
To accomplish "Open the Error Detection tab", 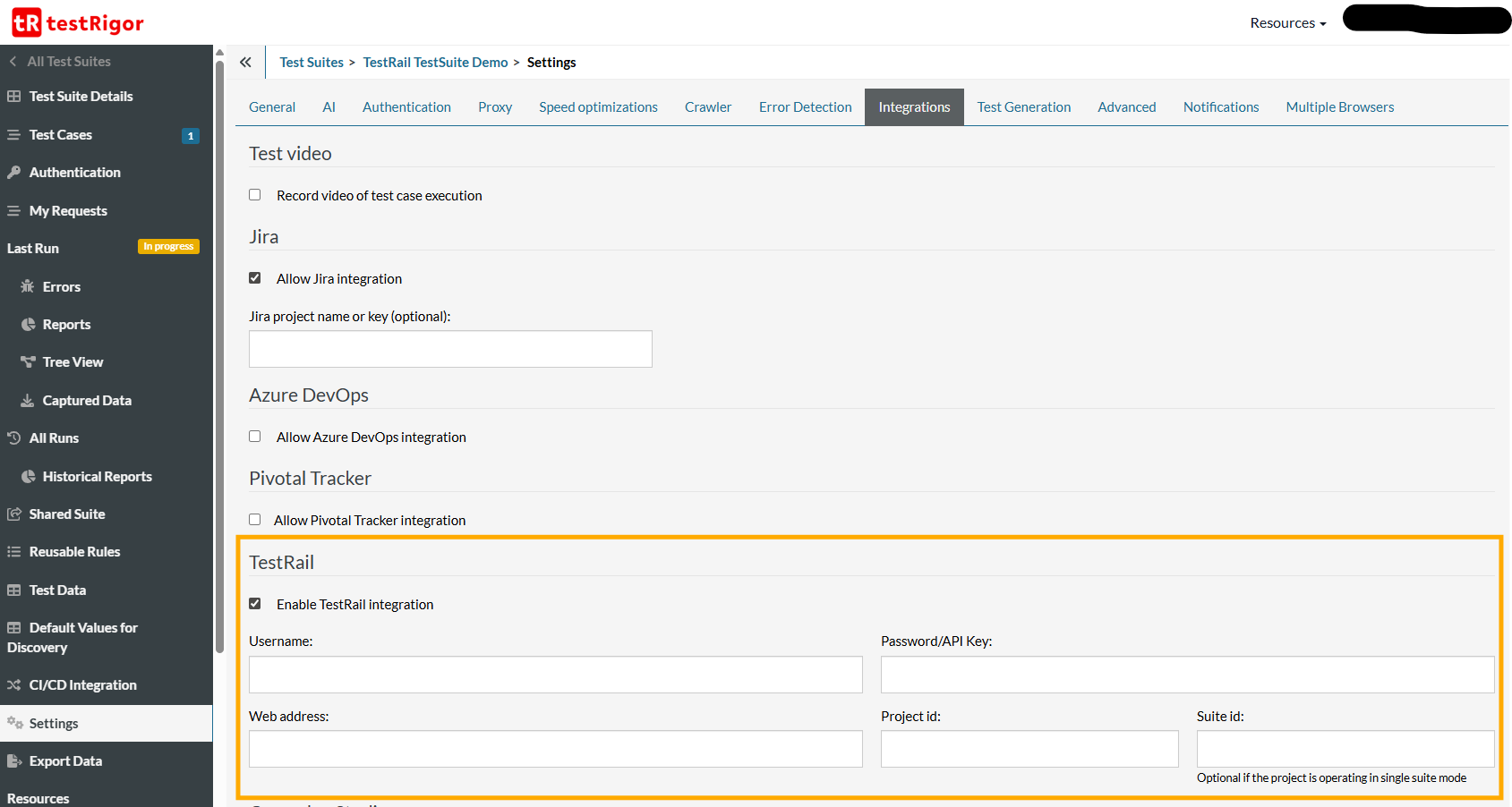I will click(806, 107).
